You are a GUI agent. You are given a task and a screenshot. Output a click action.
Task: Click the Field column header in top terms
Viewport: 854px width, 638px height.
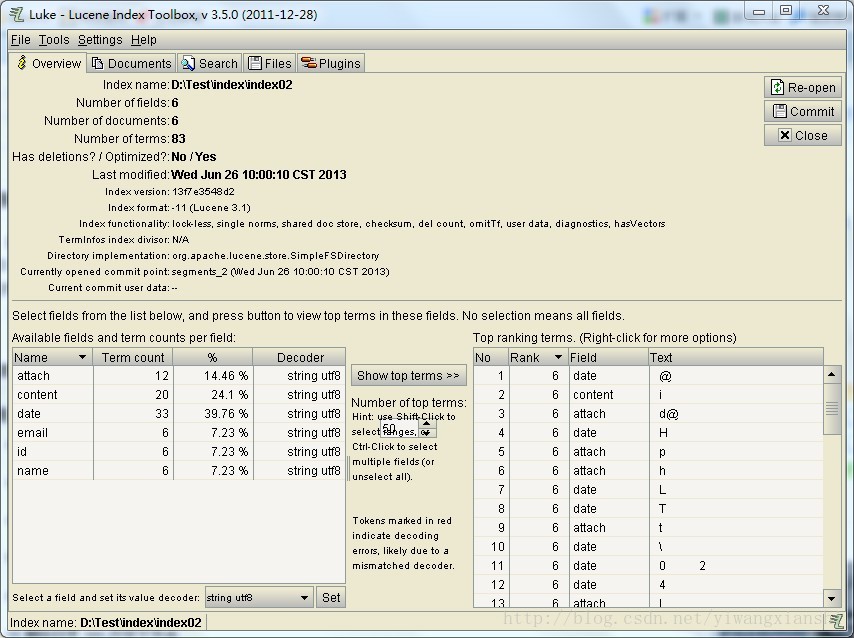tap(608, 357)
